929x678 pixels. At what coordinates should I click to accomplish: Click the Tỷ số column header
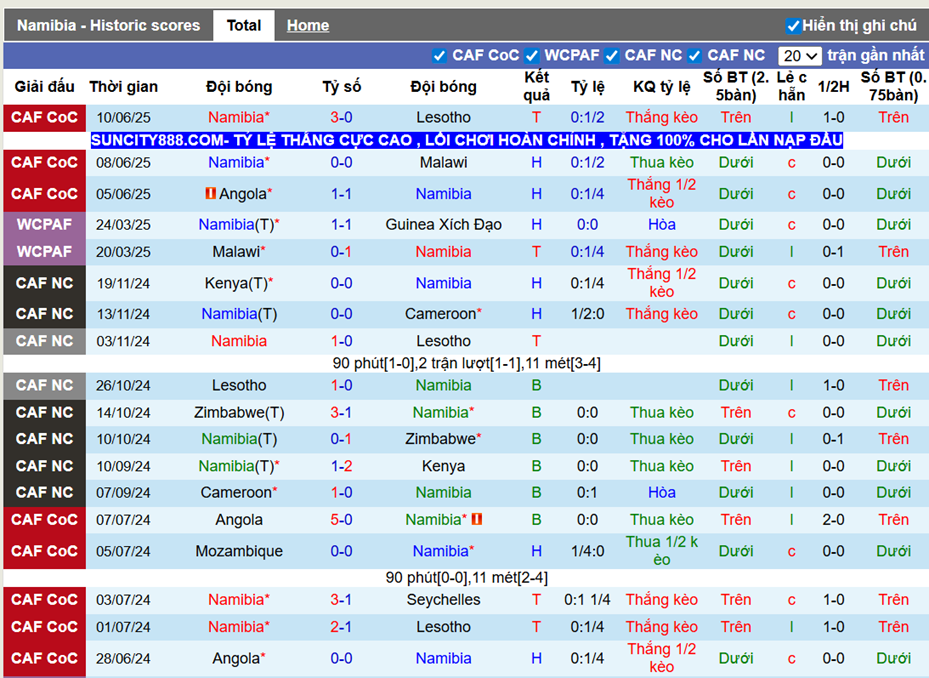341,87
